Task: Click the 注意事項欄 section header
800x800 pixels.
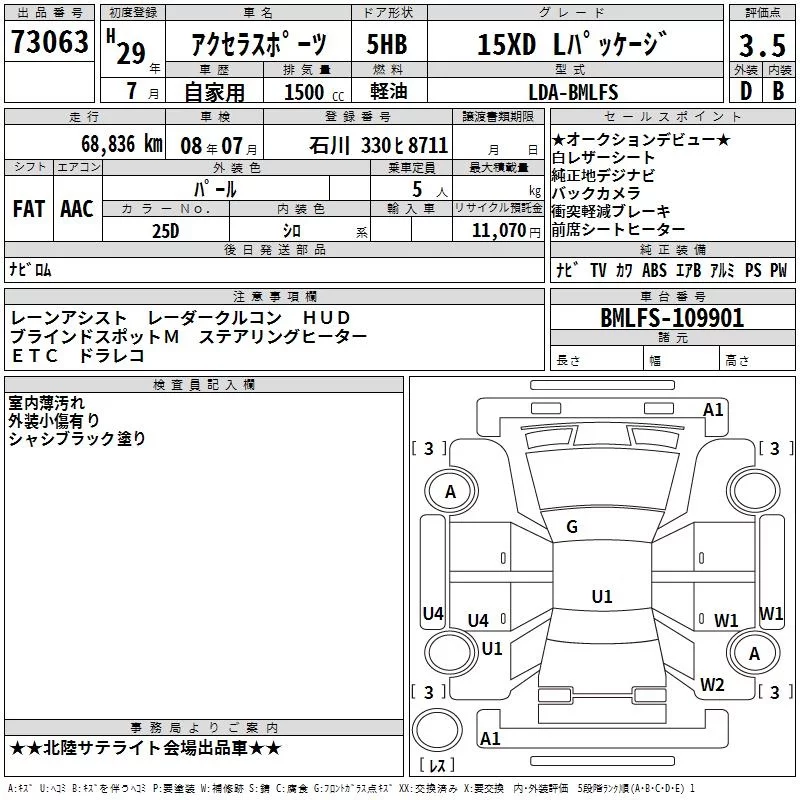Action: (274, 296)
